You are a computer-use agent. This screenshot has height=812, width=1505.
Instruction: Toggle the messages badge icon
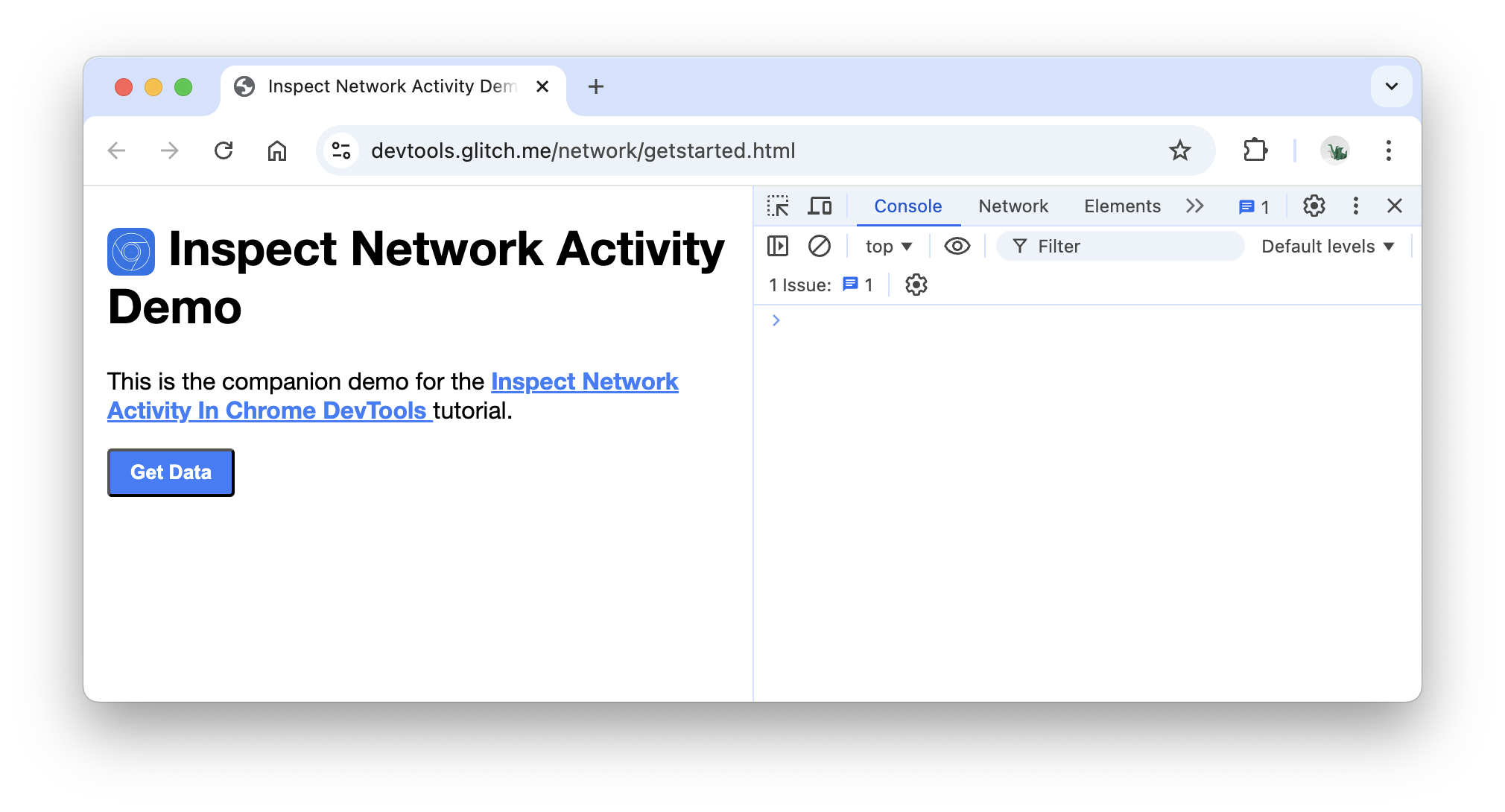pos(1255,206)
